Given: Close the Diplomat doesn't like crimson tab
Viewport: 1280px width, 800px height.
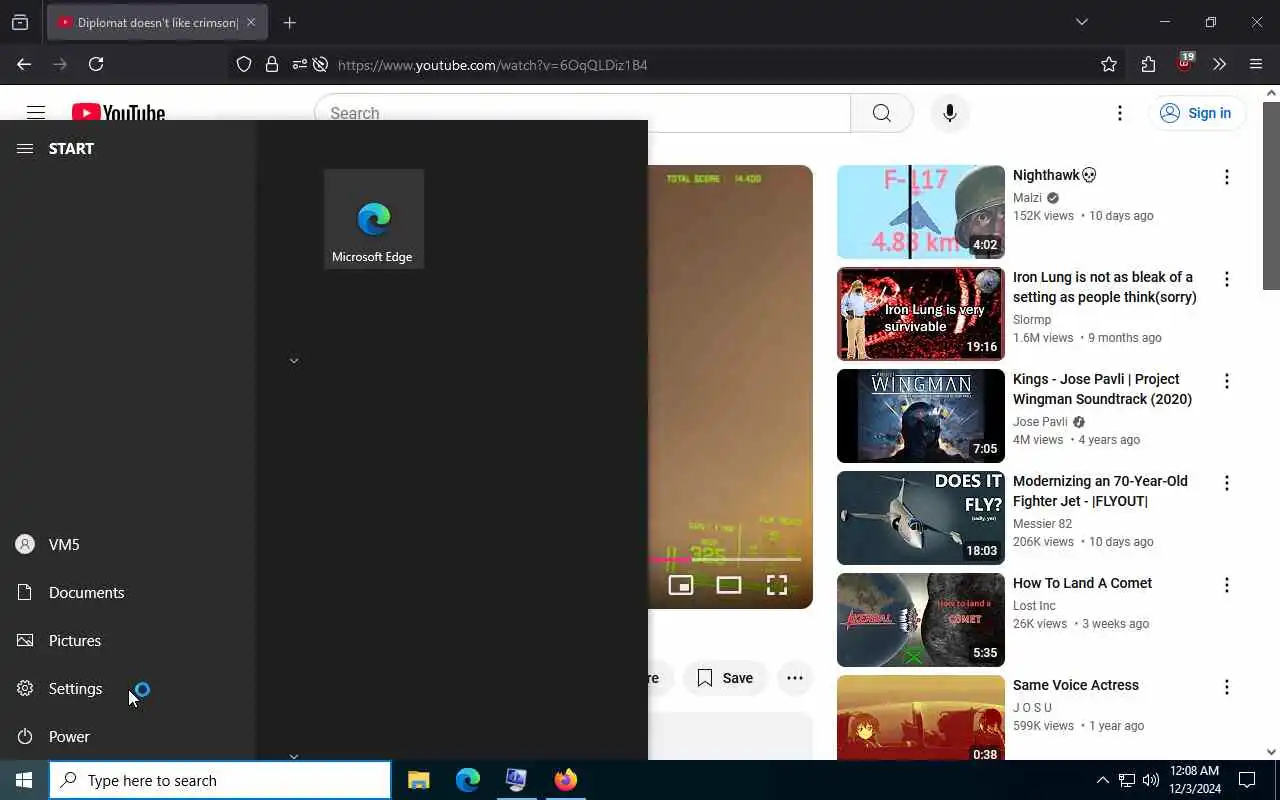Looking at the screenshot, I should [251, 22].
